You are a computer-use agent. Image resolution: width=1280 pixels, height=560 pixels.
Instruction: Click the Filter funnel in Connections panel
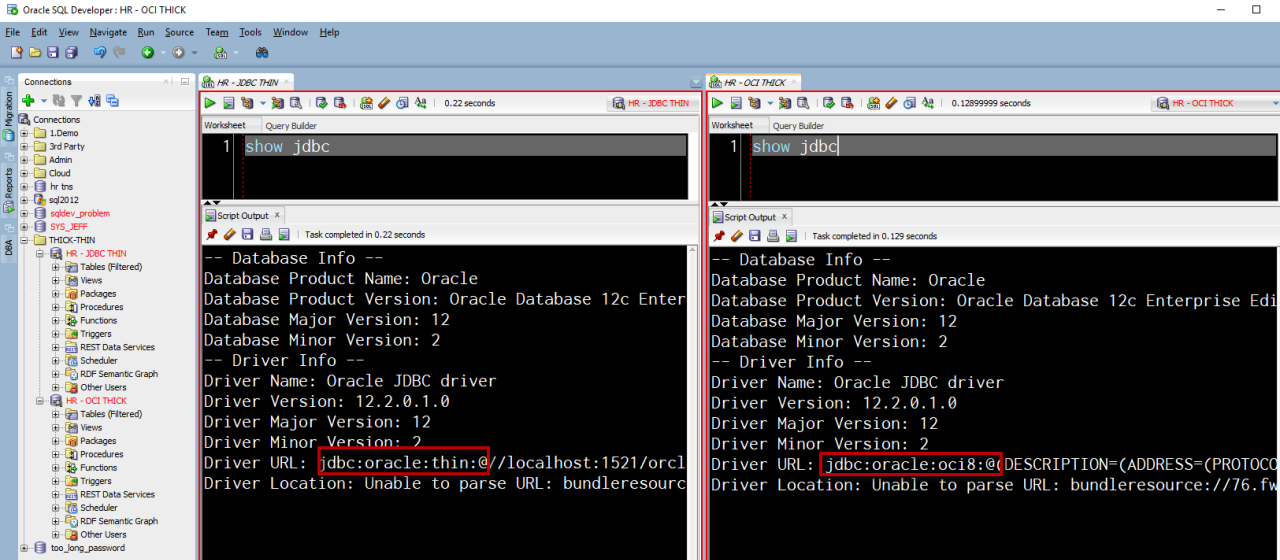75,100
